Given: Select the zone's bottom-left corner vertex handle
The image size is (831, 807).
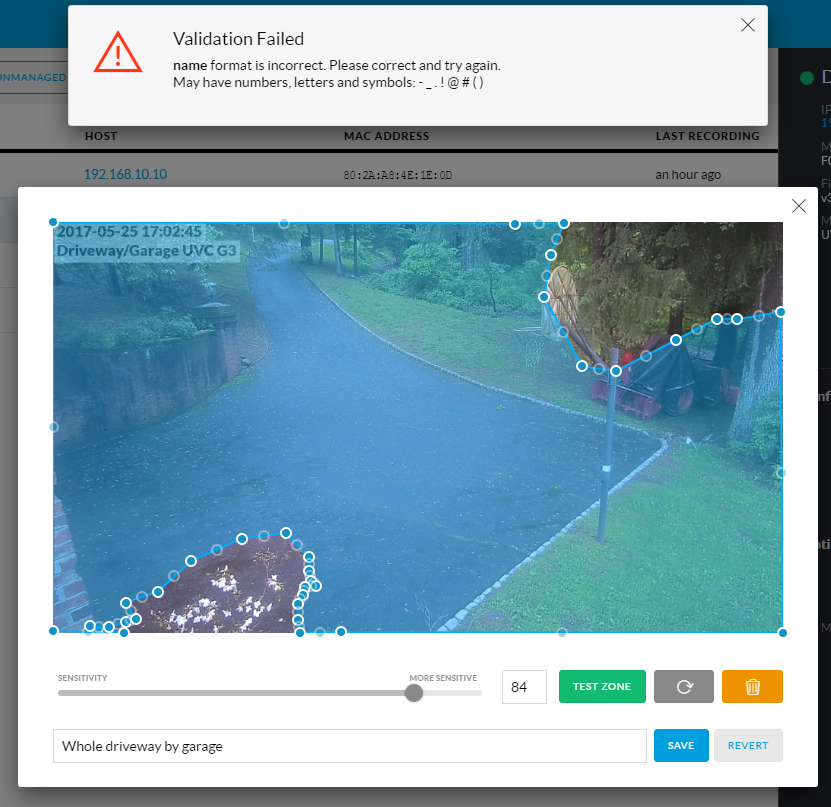Looking at the screenshot, I should 54,631.
